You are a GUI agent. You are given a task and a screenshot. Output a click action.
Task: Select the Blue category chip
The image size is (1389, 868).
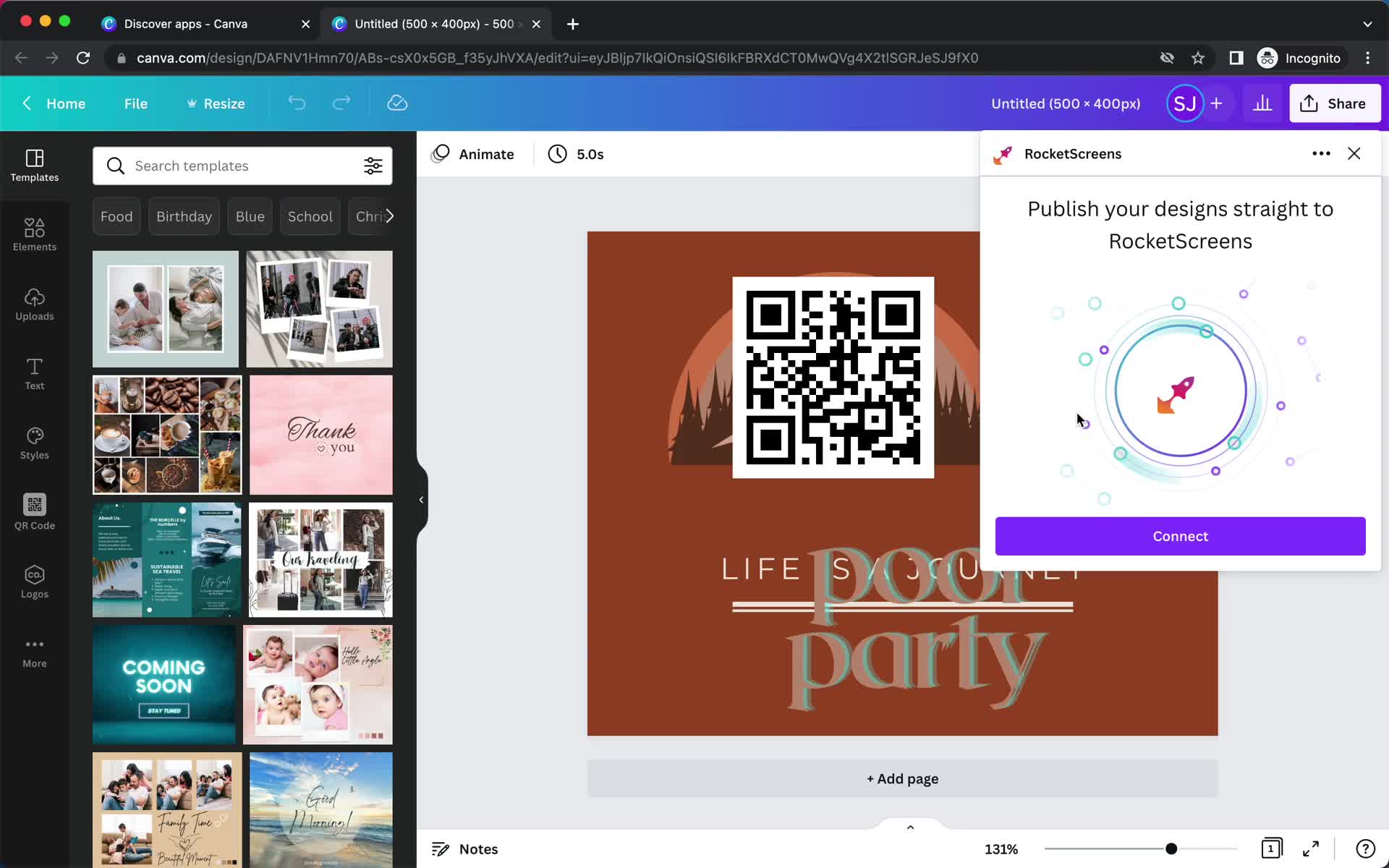click(x=250, y=216)
